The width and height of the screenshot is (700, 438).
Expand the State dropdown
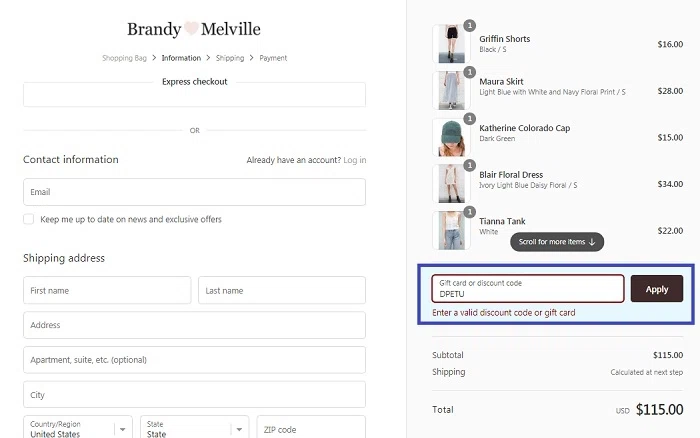(x=194, y=429)
